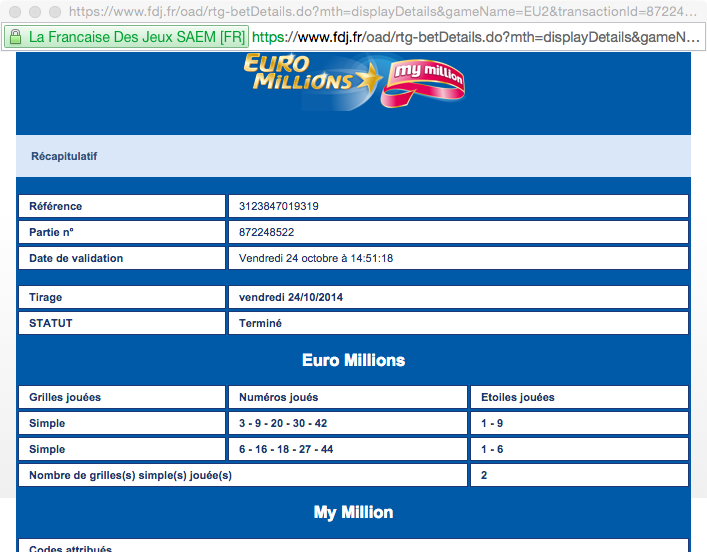Click the Date de validation label

pos(76,258)
